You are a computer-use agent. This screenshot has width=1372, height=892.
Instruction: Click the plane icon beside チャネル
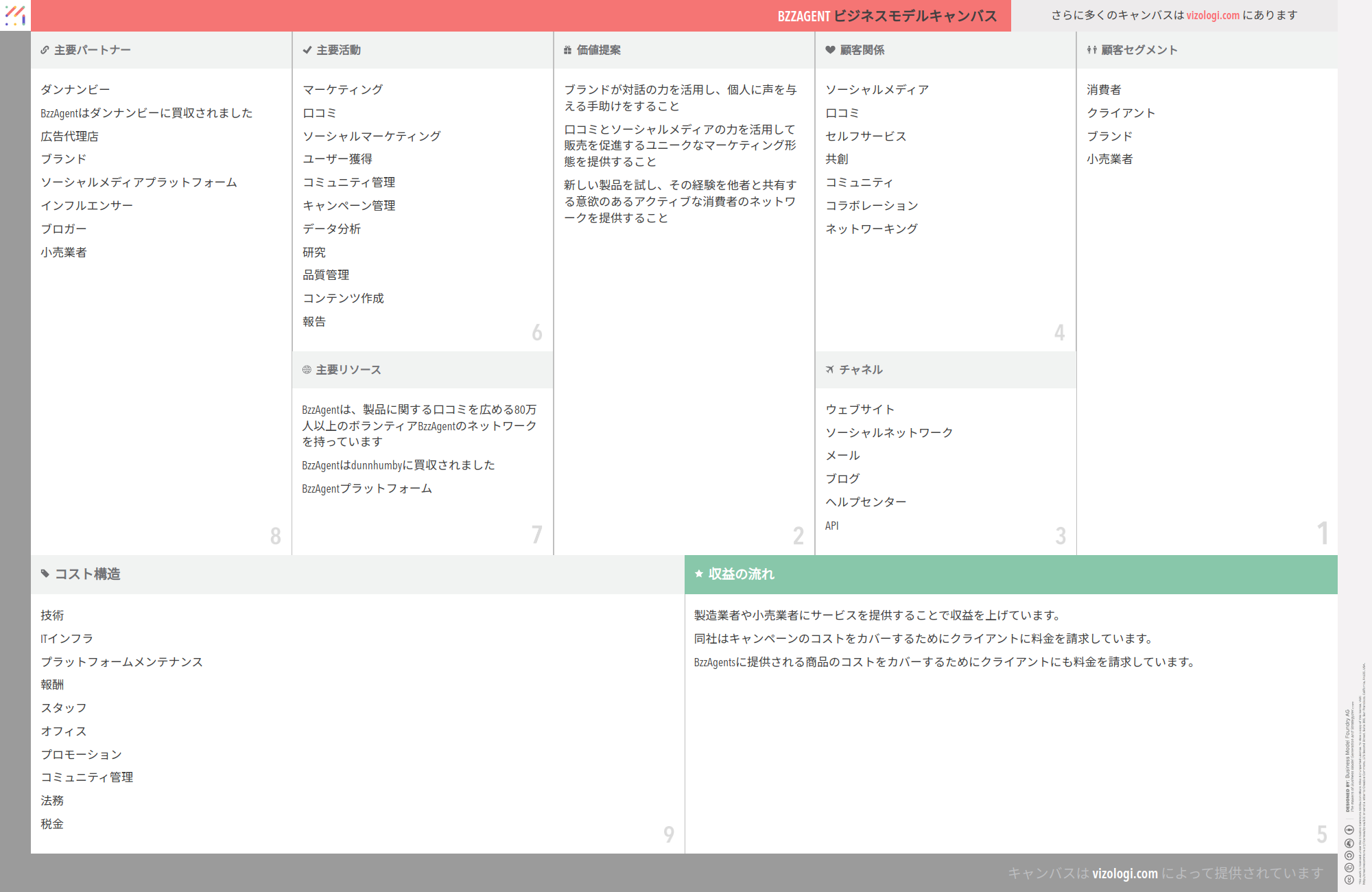click(x=830, y=370)
